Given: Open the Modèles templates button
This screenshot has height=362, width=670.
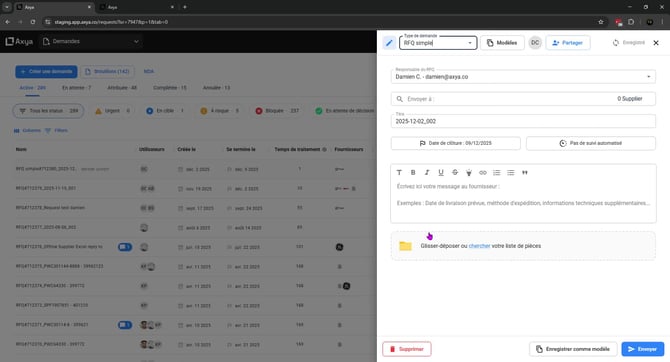Looking at the screenshot, I should coord(502,43).
